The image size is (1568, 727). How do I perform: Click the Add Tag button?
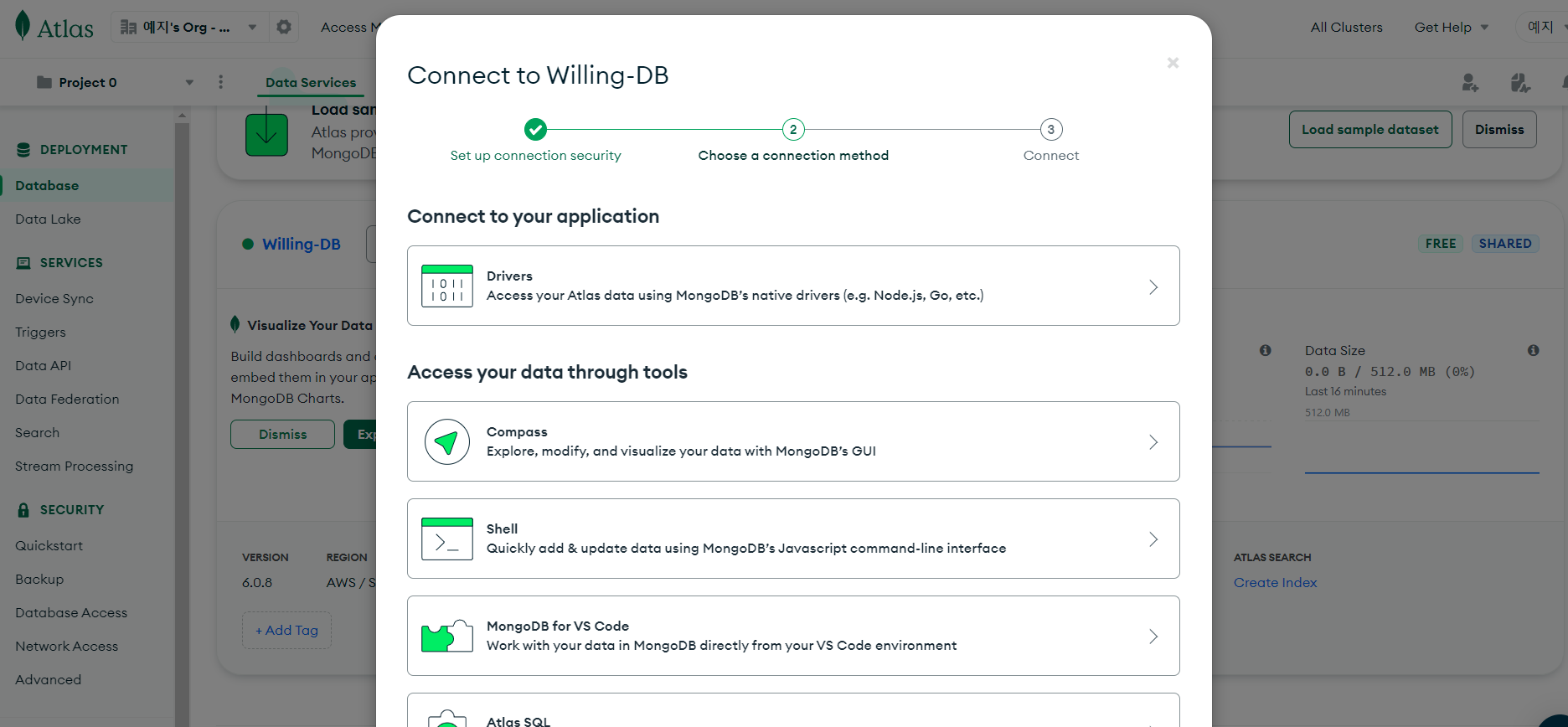coord(286,631)
